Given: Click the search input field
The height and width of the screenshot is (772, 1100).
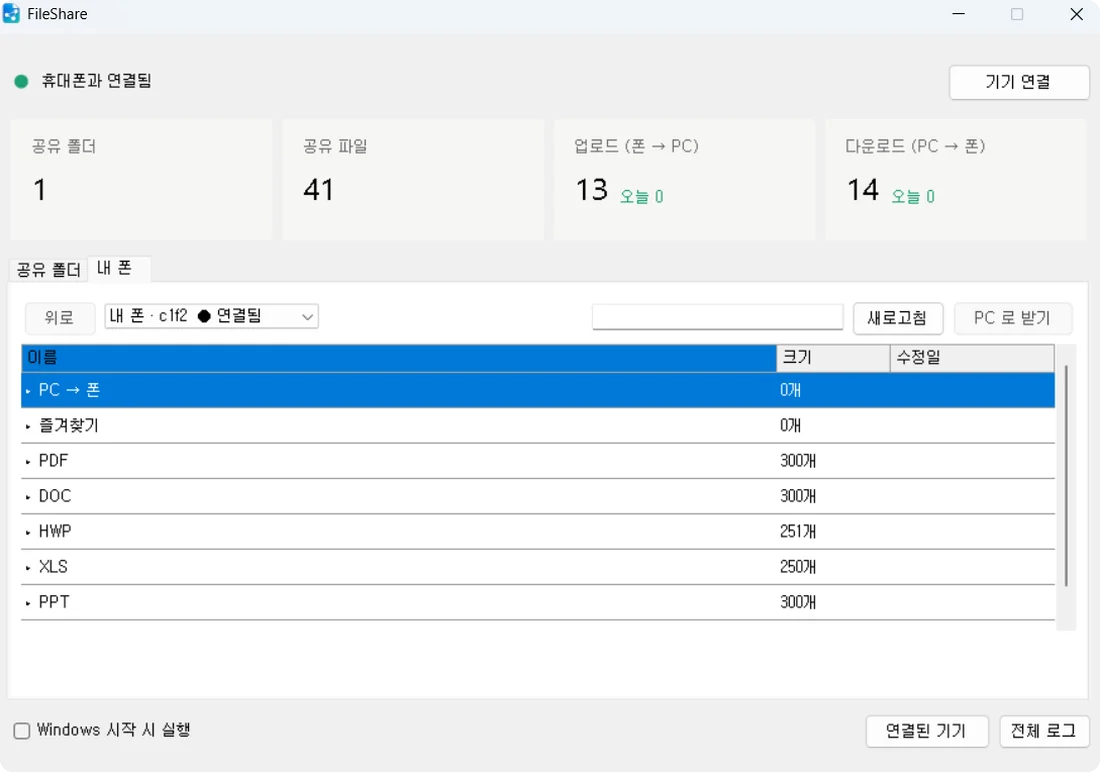Looking at the screenshot, I should coord(717,317).
